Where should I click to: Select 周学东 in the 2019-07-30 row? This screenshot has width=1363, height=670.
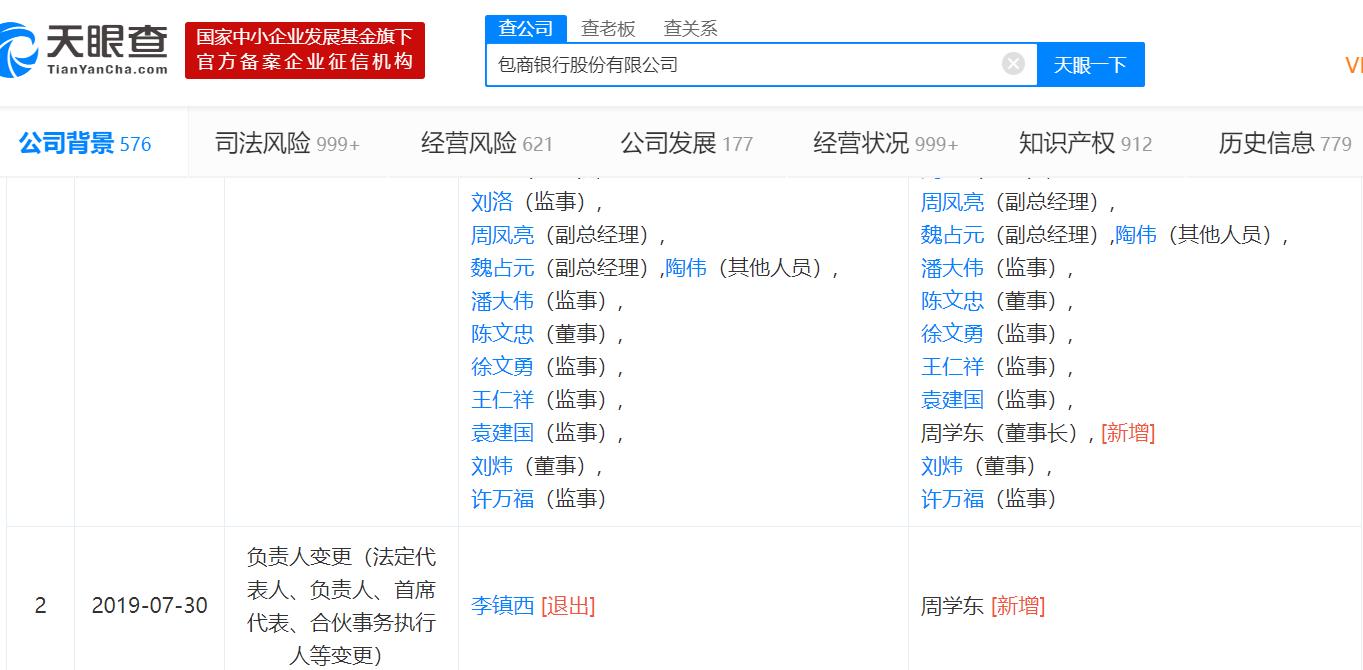tap(953, 605)
